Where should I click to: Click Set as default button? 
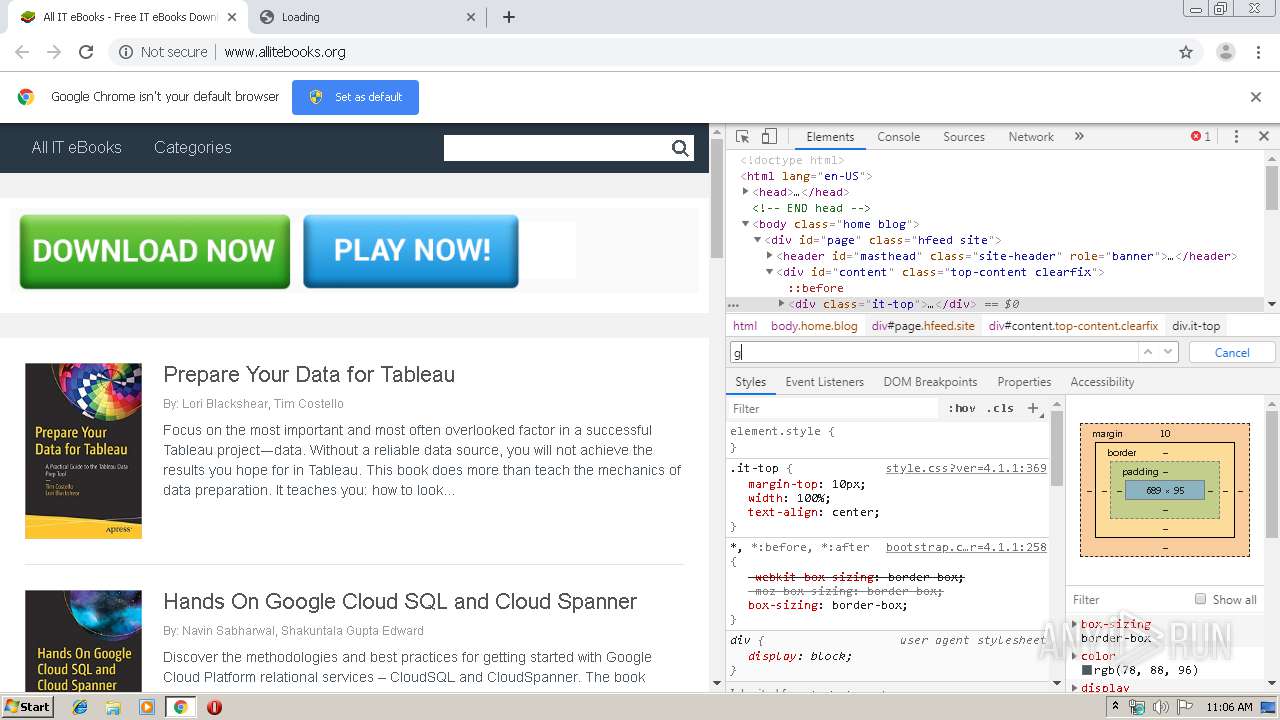355,97
